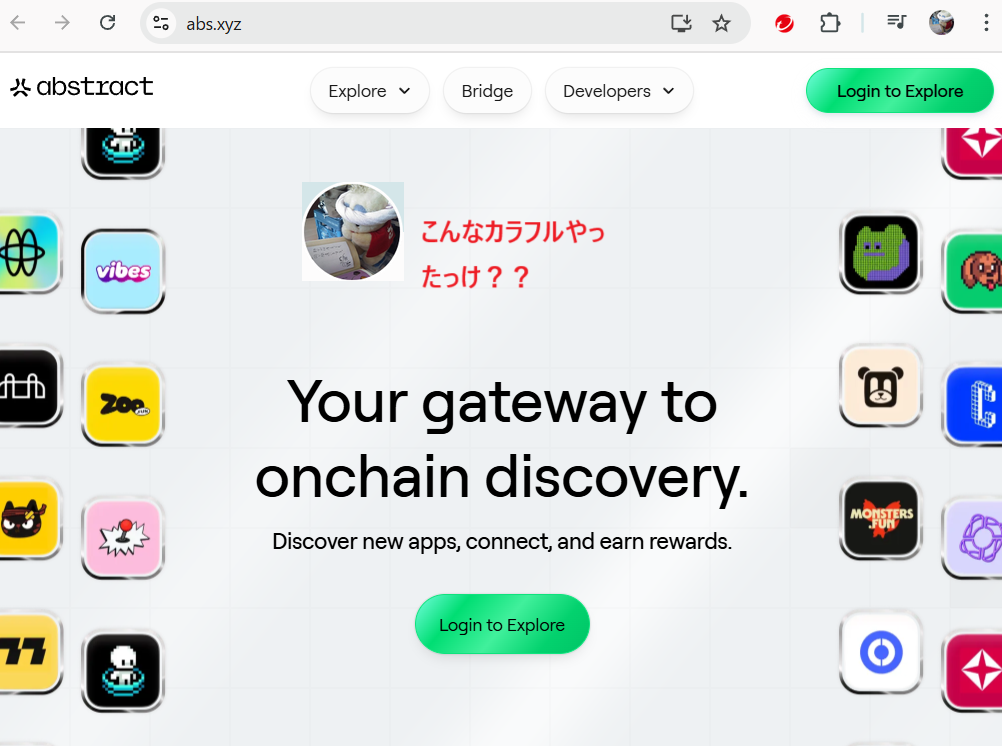Open the panda bear face app icon
This screenshot has width=1002, height=746.
coord(881,386)
